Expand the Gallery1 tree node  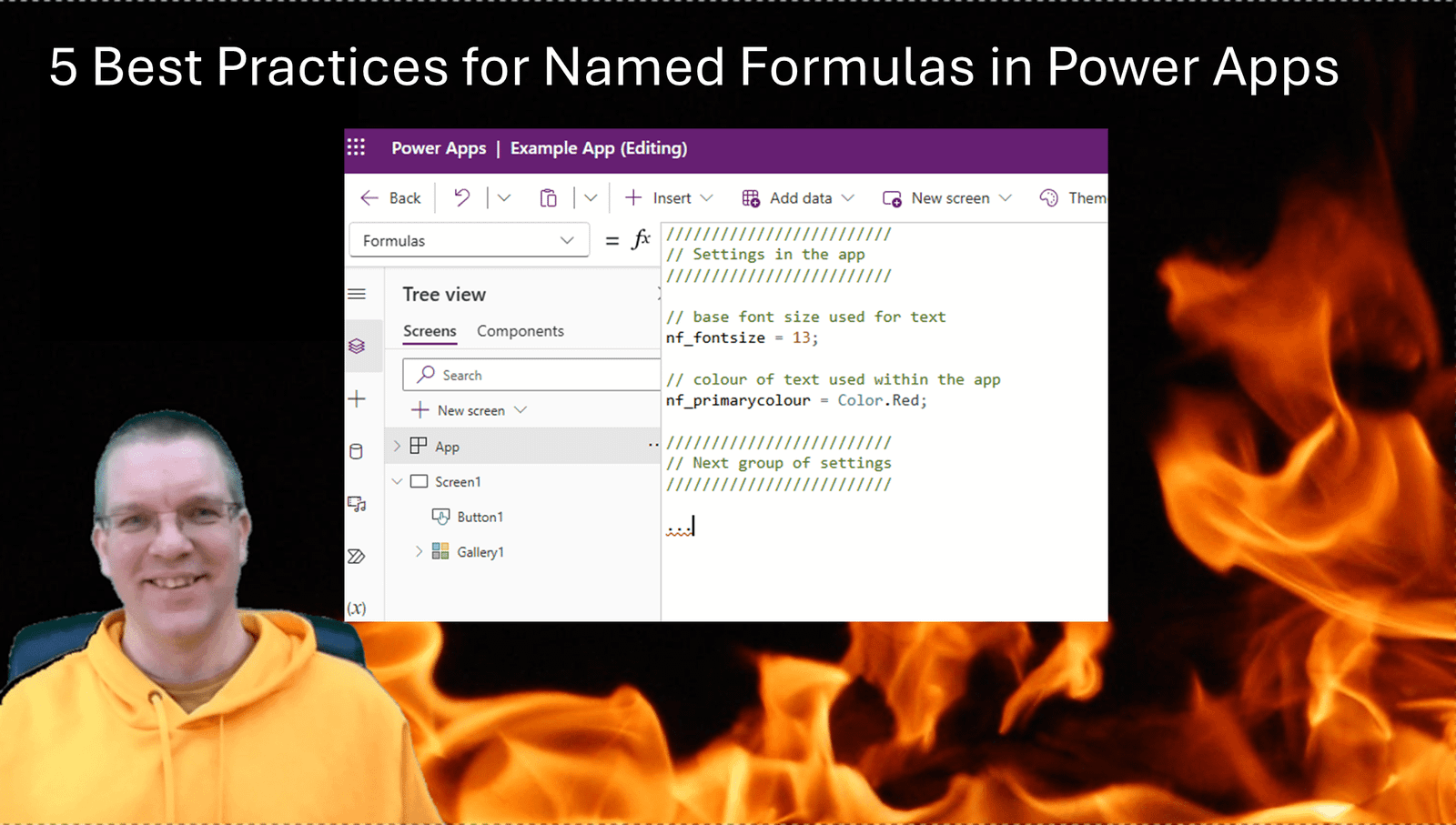419,551
